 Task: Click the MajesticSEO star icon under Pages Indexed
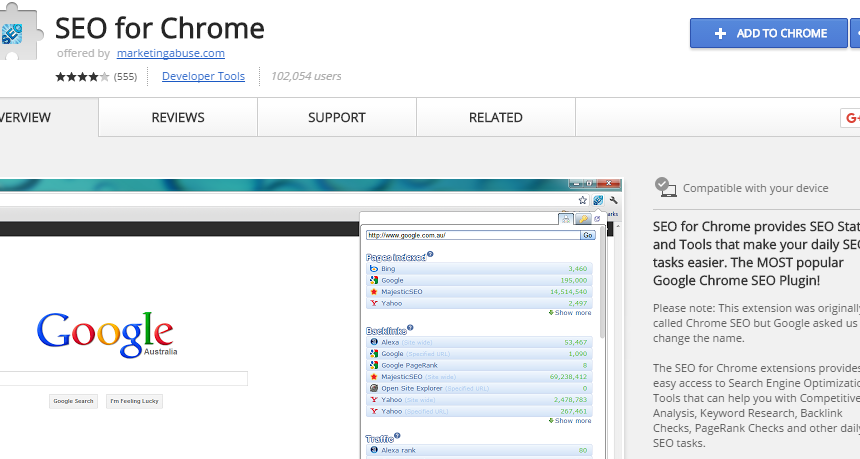[x=374, y=292]
